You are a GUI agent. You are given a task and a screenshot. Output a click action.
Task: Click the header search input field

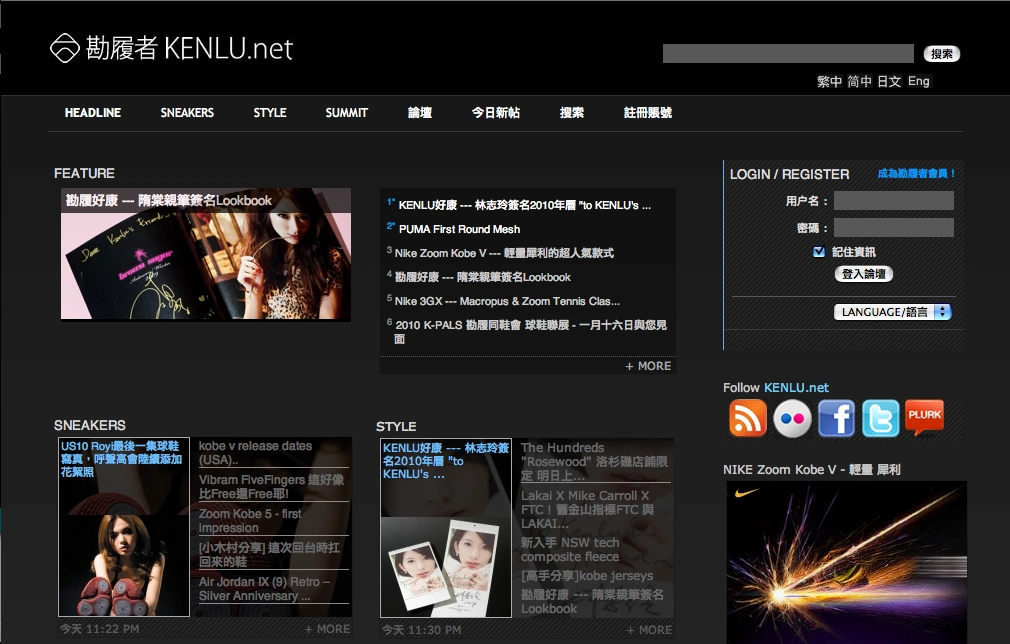(x=788, y=53)
